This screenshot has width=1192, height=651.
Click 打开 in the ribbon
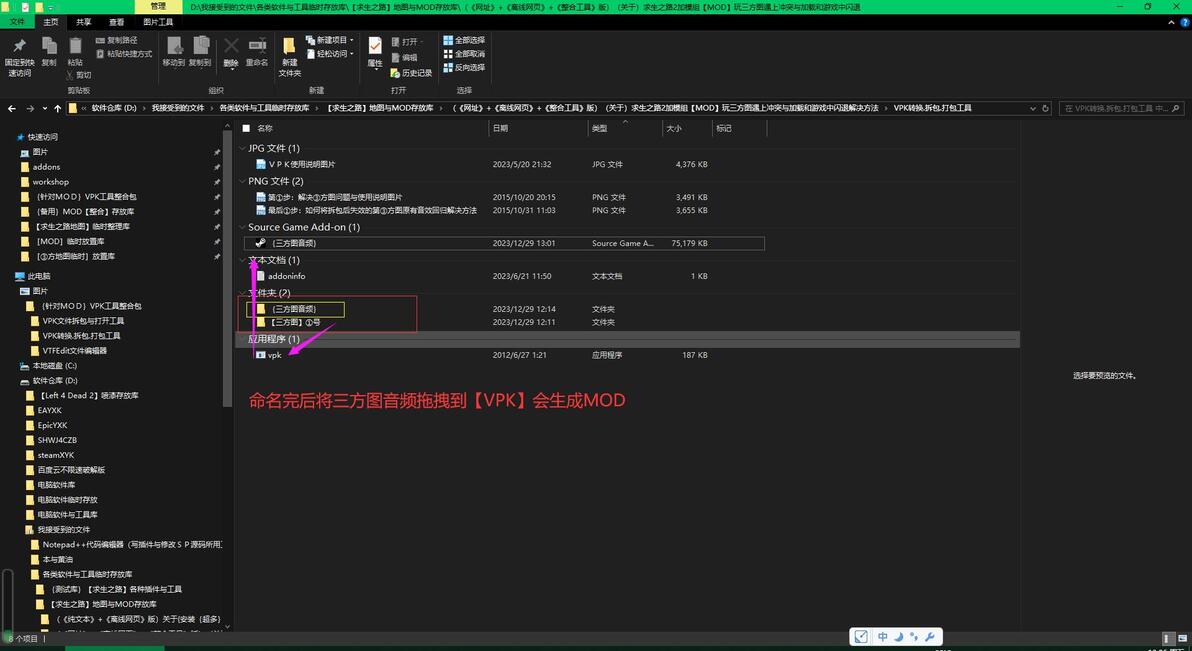pyautogui.click(x=406, y=42)
